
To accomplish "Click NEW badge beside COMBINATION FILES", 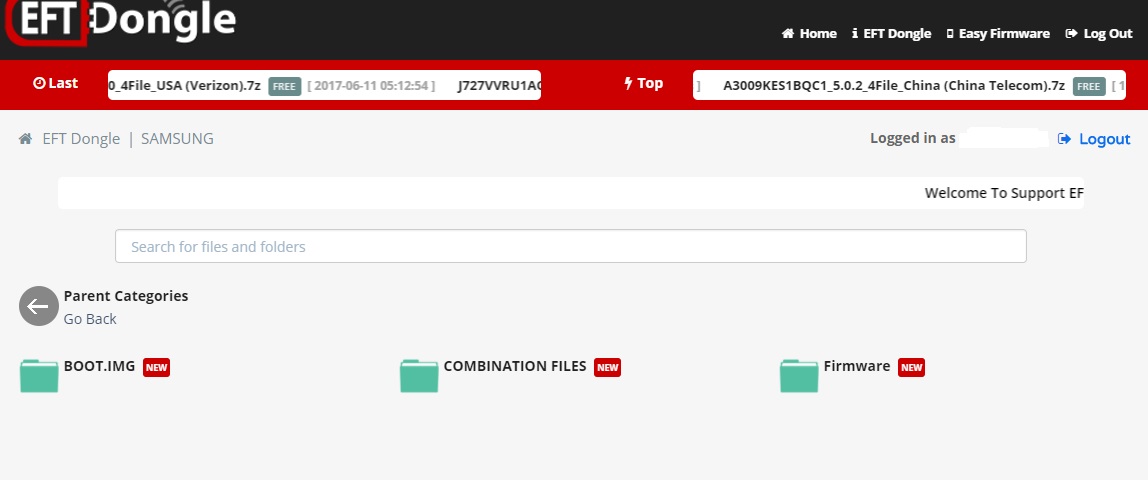I will click(x=607, y=368).
